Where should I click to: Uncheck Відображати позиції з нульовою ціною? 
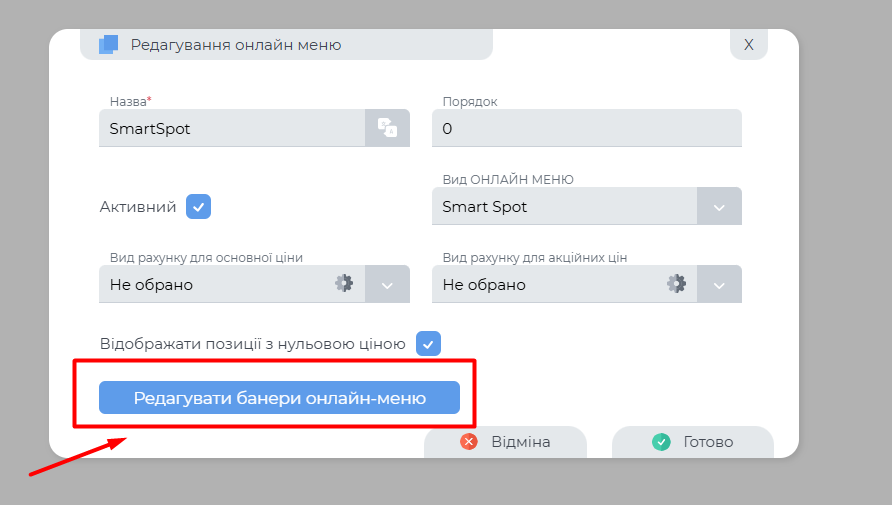pos(428,344)
